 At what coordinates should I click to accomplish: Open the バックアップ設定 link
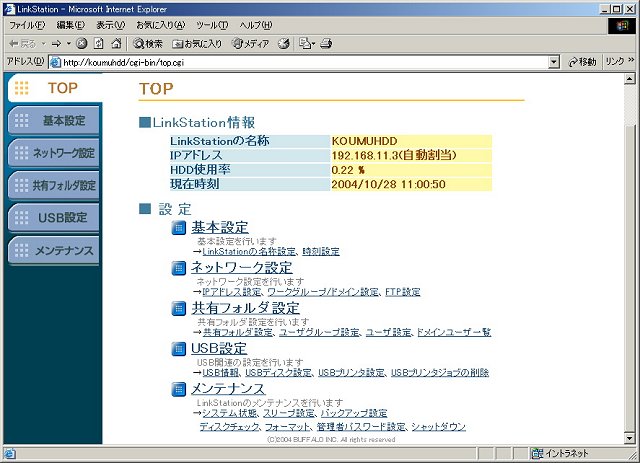click(x=354, y=413)
